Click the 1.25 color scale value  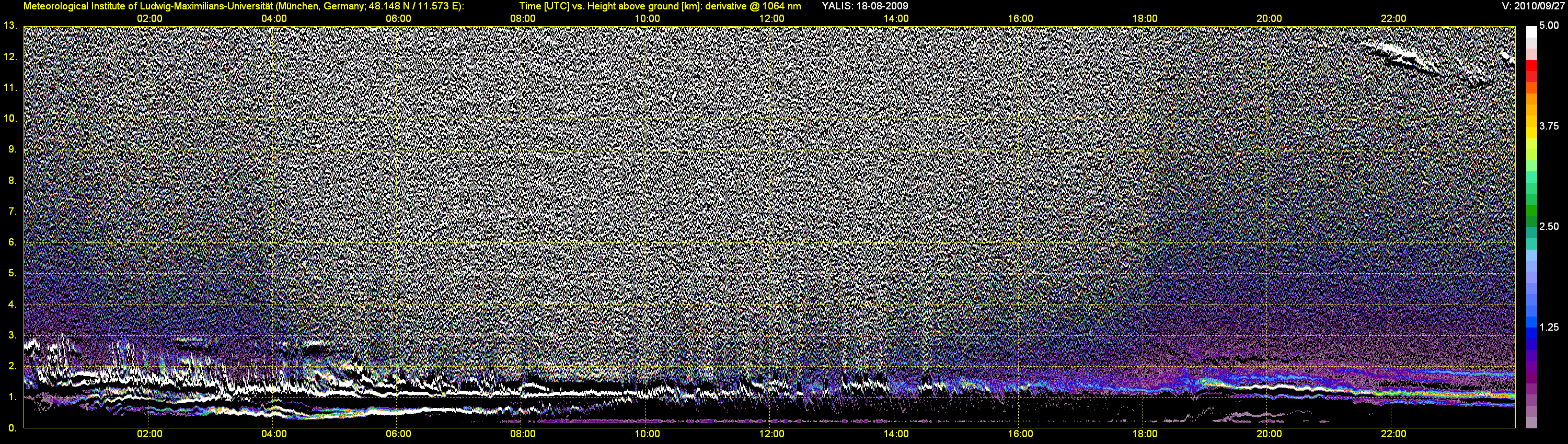click(1549, 327)
